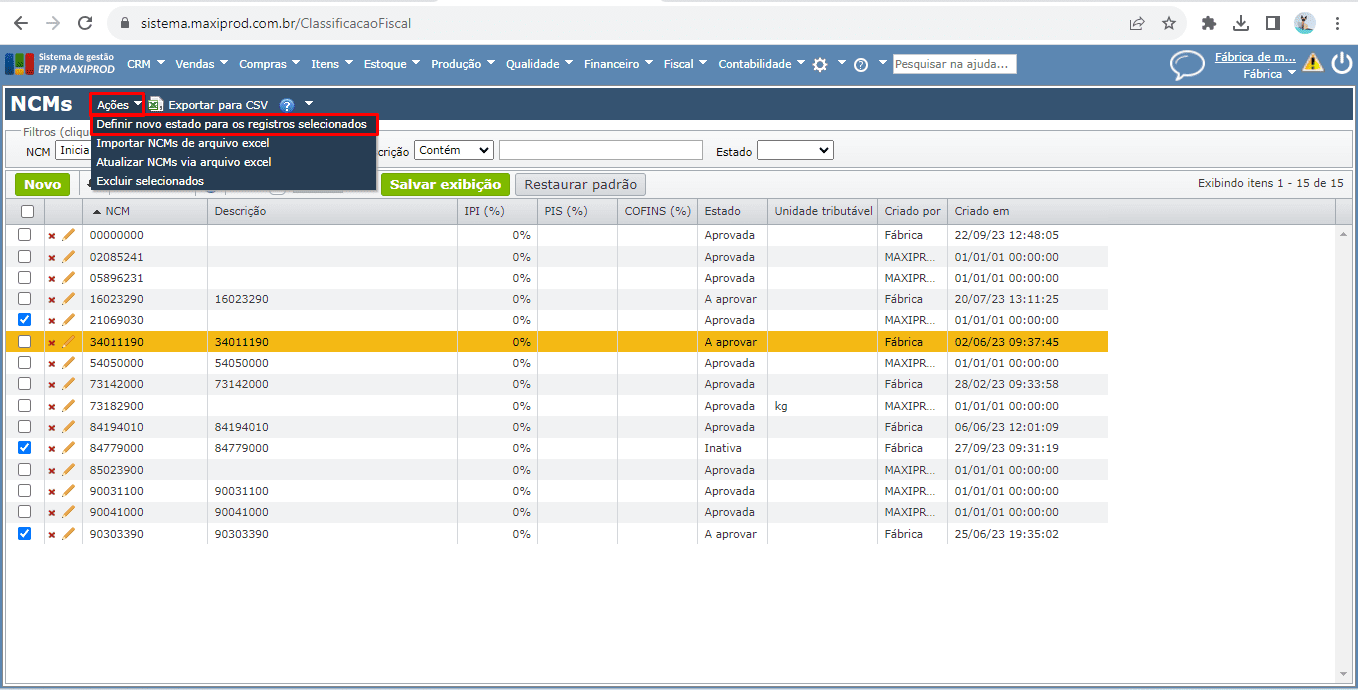
Task: Click Salvar exibição button
Action: (x=445, y=185)
